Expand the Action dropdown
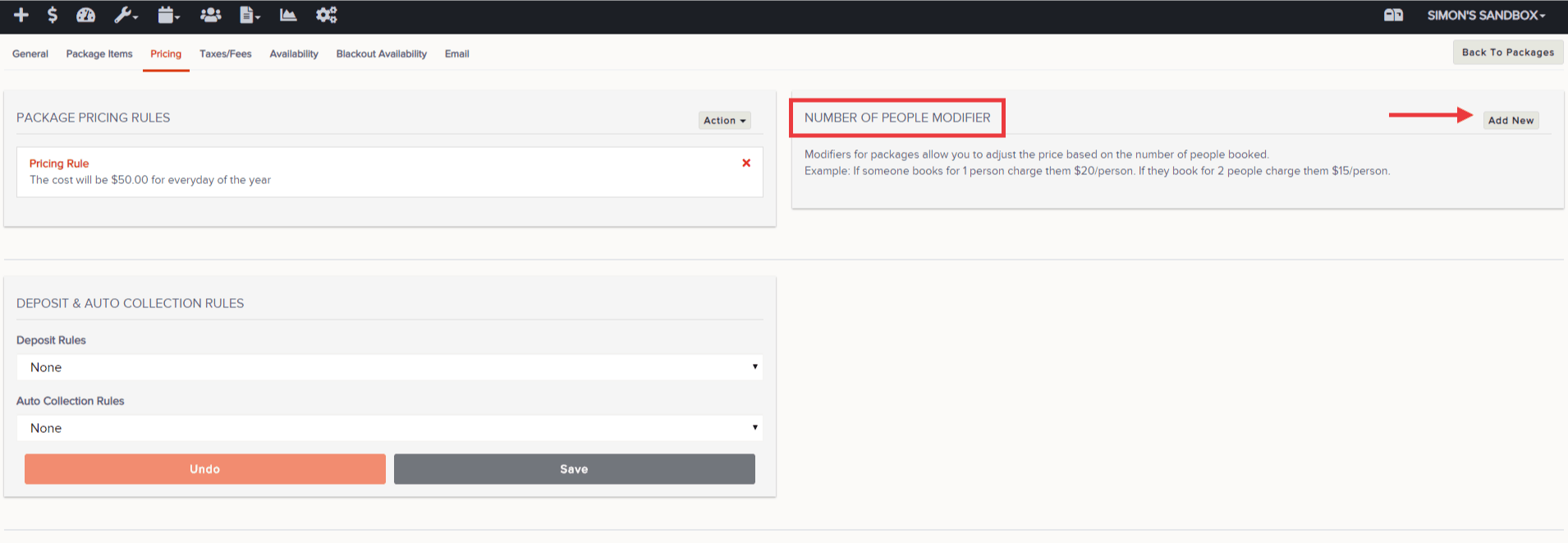 point(725,121)
